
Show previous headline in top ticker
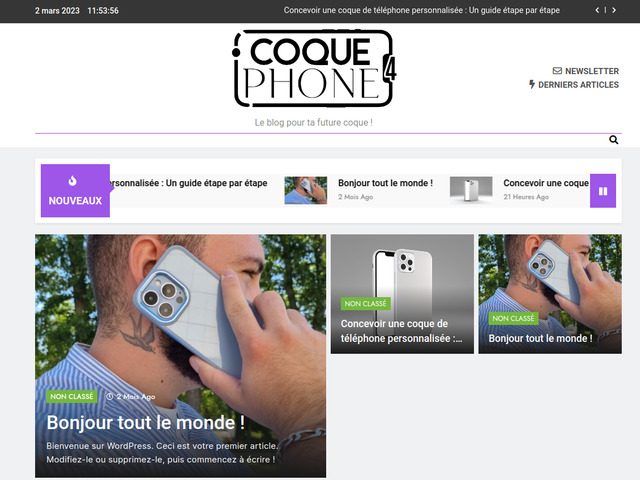[597, 10]
